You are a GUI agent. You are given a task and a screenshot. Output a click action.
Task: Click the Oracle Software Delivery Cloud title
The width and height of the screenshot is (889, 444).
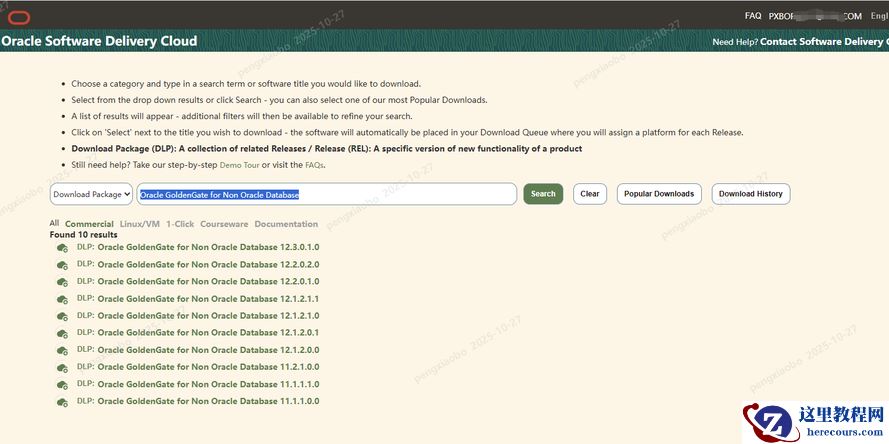(99, 41)
